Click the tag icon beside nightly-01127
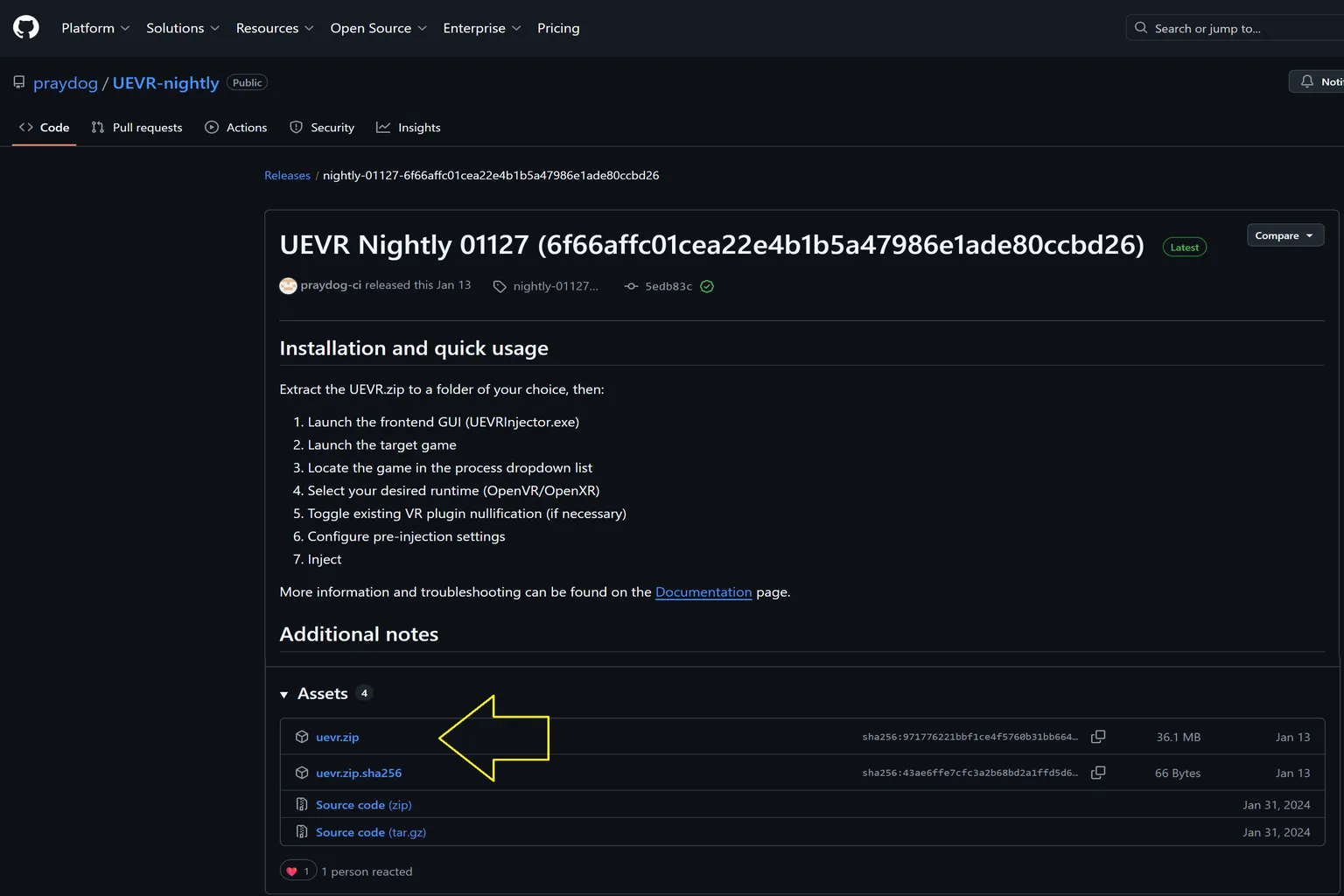Viewport: 1344px width, 896px height. pyautogui.click(x=500, y=286)
